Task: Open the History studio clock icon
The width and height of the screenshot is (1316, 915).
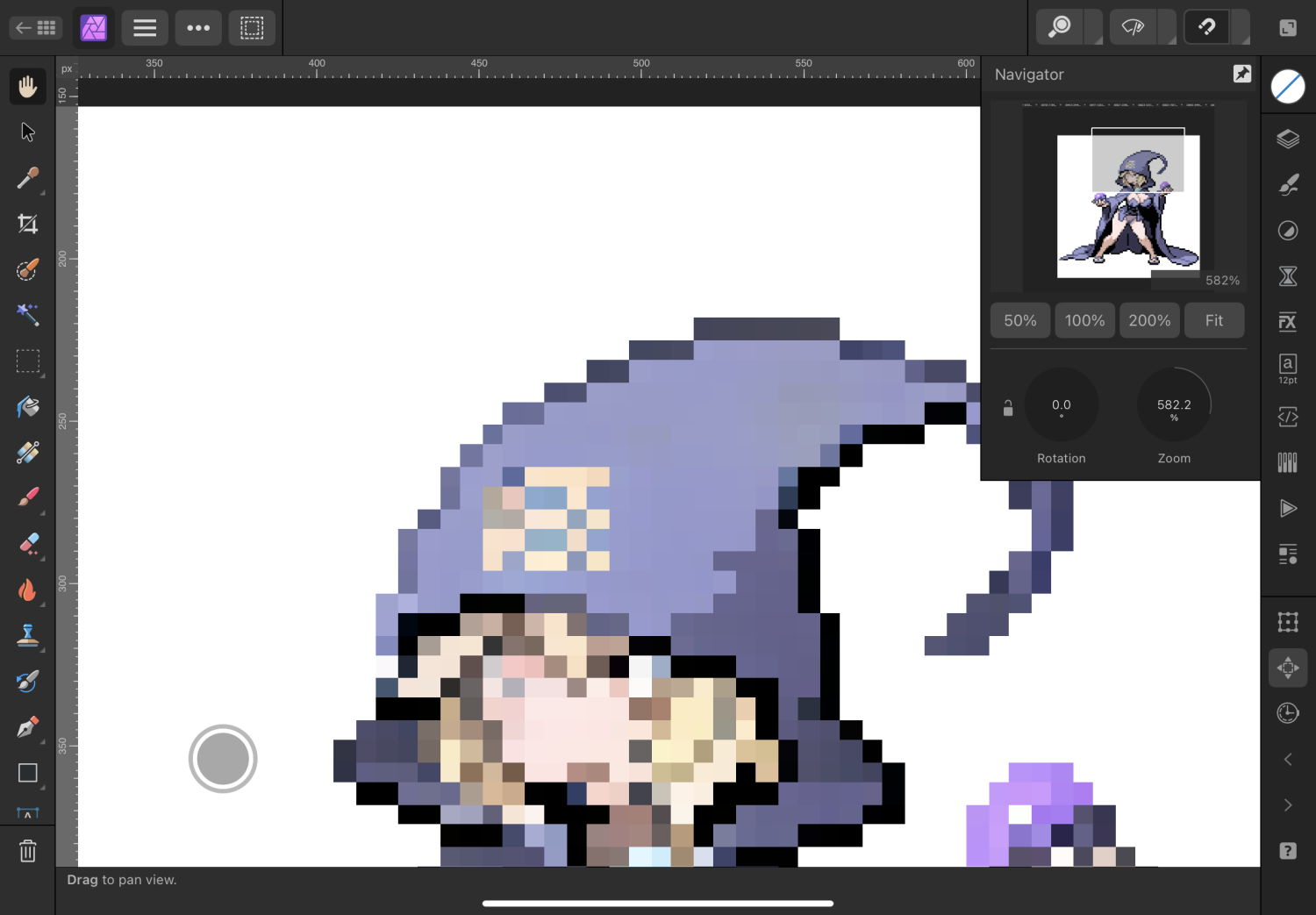Action: point(1287,713)
